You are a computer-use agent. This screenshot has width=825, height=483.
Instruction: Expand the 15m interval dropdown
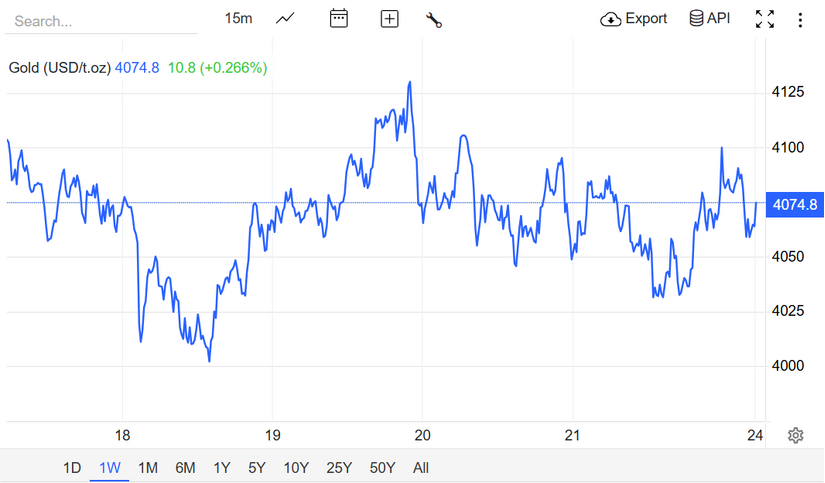[x=238, y=19]
